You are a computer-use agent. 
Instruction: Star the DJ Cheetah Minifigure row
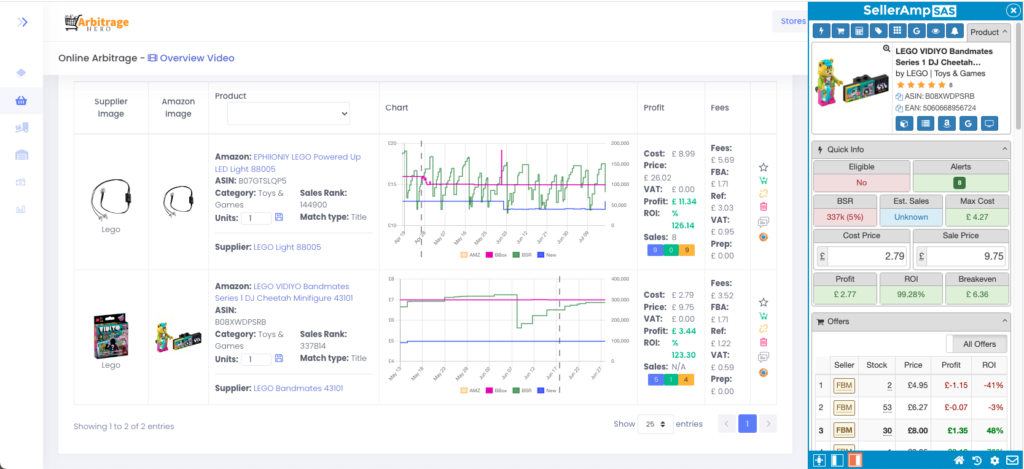(763, 302)
